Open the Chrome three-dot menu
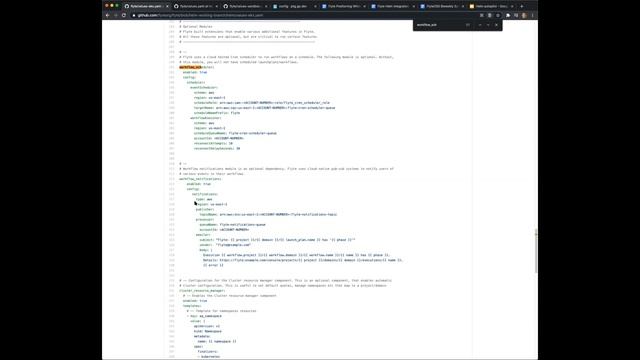 532,15
